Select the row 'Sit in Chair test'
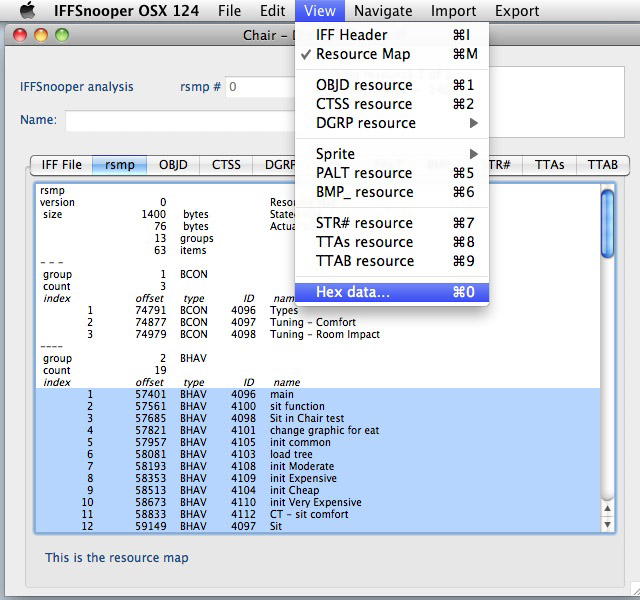 (318, 418)
